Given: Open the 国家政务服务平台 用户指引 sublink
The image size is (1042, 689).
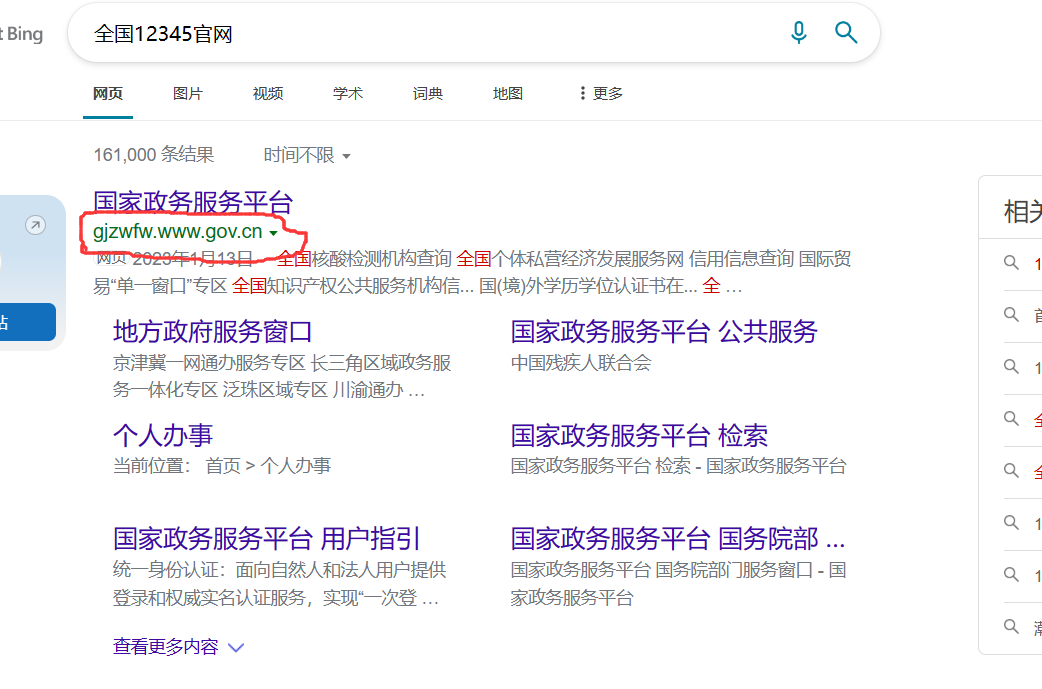Looking at the screenshot, I should [x=266, y=538].
